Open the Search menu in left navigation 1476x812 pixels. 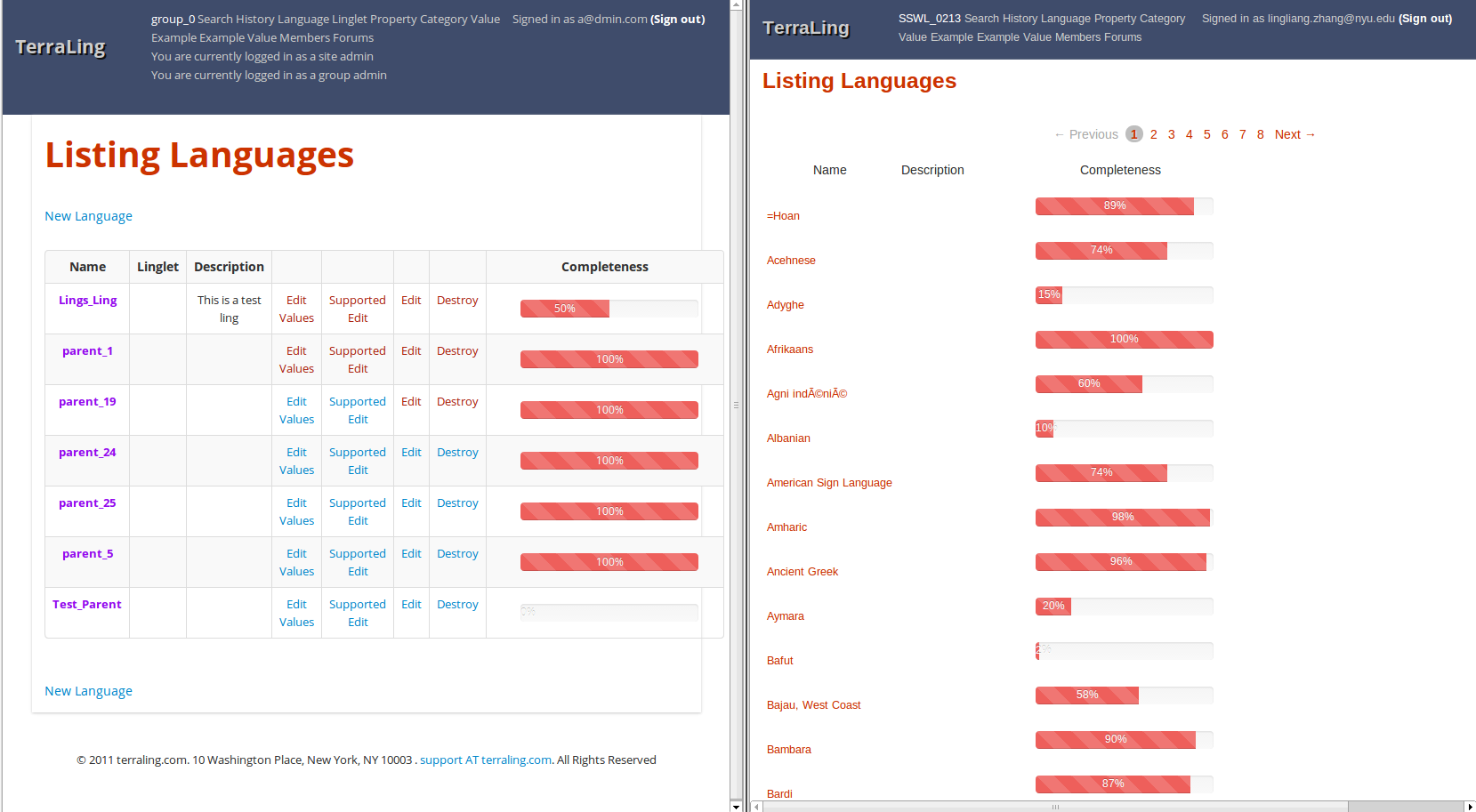(x=214, y=19)
